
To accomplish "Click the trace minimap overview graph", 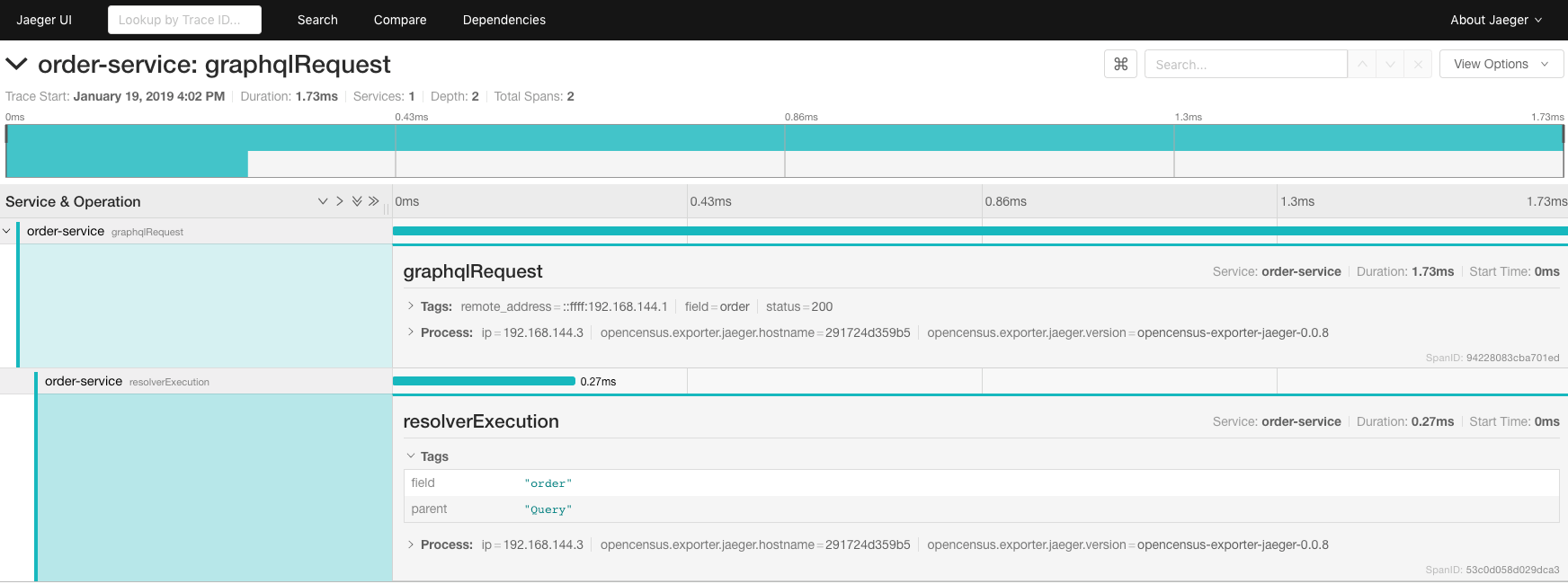I will [x=785, y=151].
